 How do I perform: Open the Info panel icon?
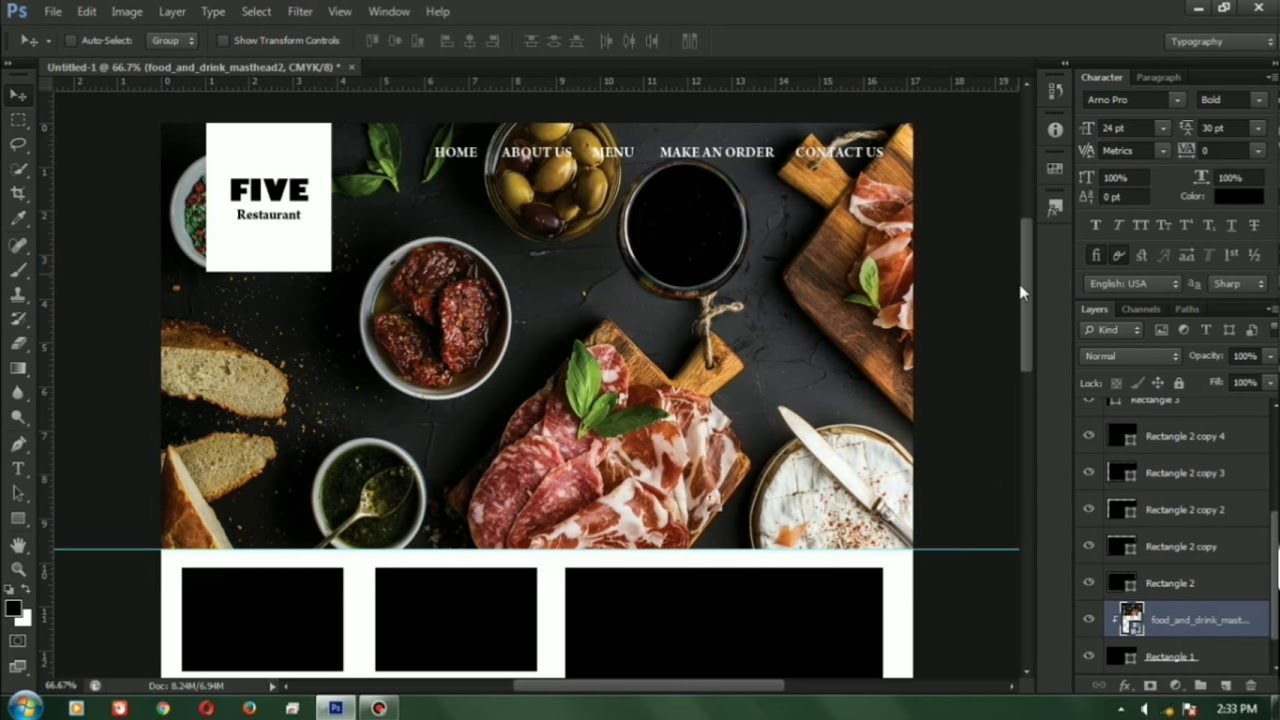[1054, 130]
